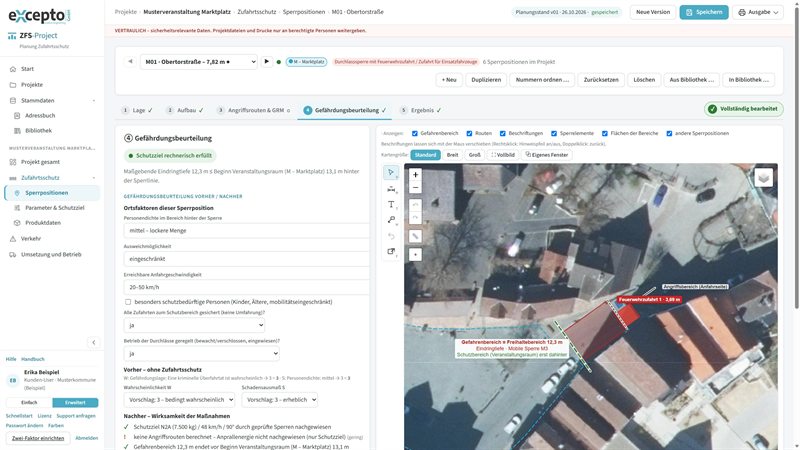Switch to Ergebnis tab
This screenshot has width=800, height=450.
pos(421,110)
